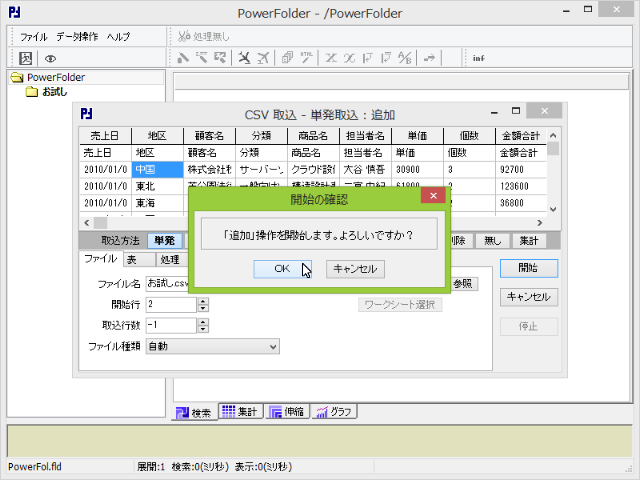Click the grey airplane-shaped toolbar icon

click(x=263, y=58)
